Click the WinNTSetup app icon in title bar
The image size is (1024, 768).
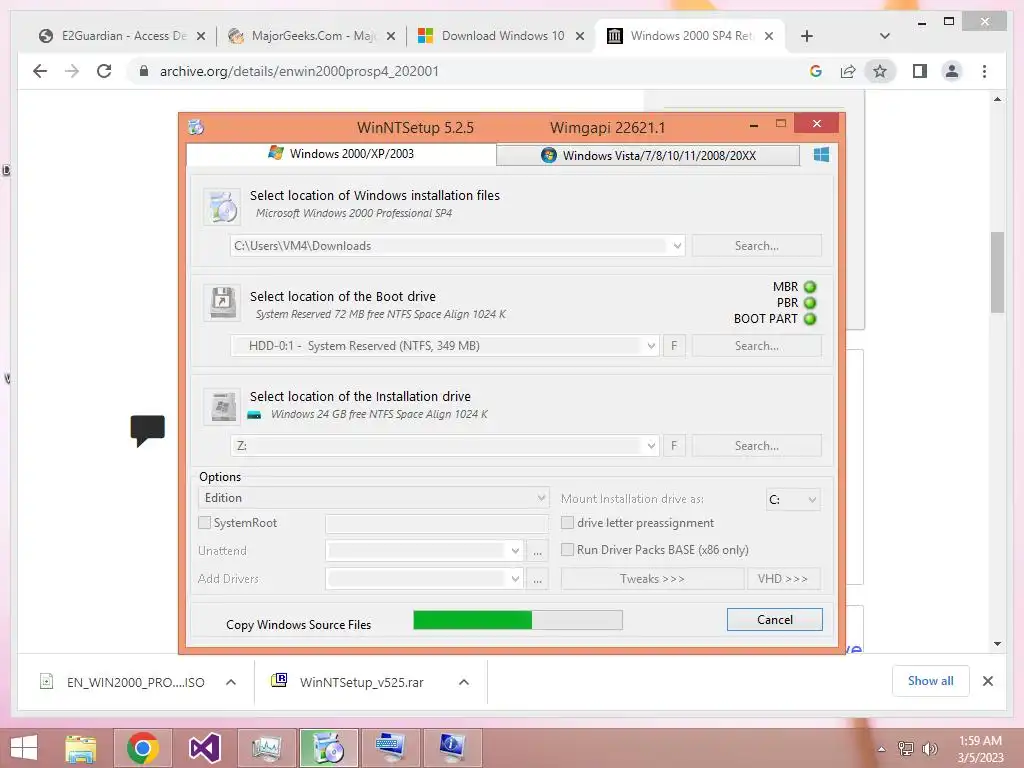tap(196, 127)
